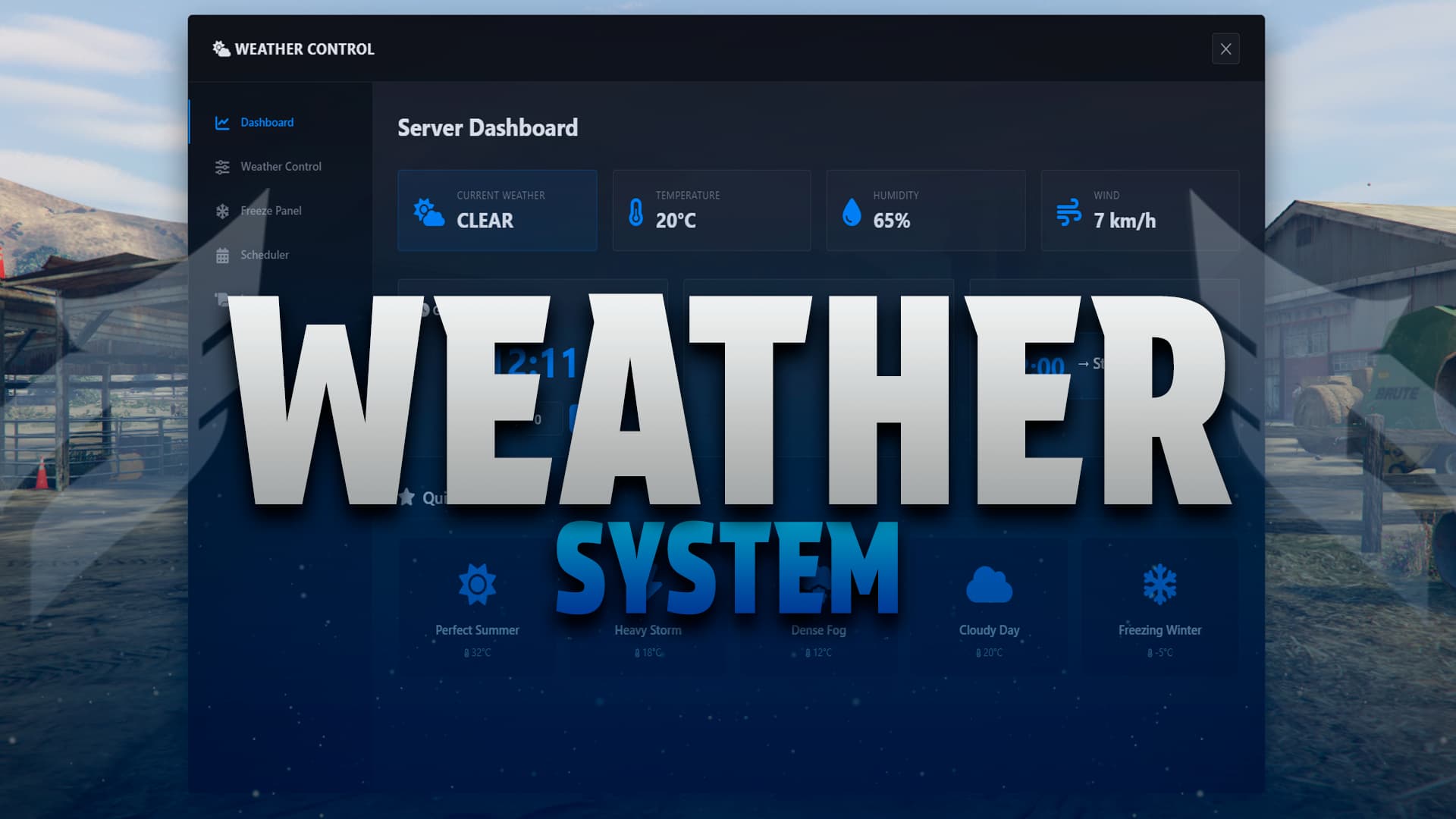Click the Dashboard chart line icon
Image resolution: width=1456 pixels, height=819 pixels.
coord(222,123)
